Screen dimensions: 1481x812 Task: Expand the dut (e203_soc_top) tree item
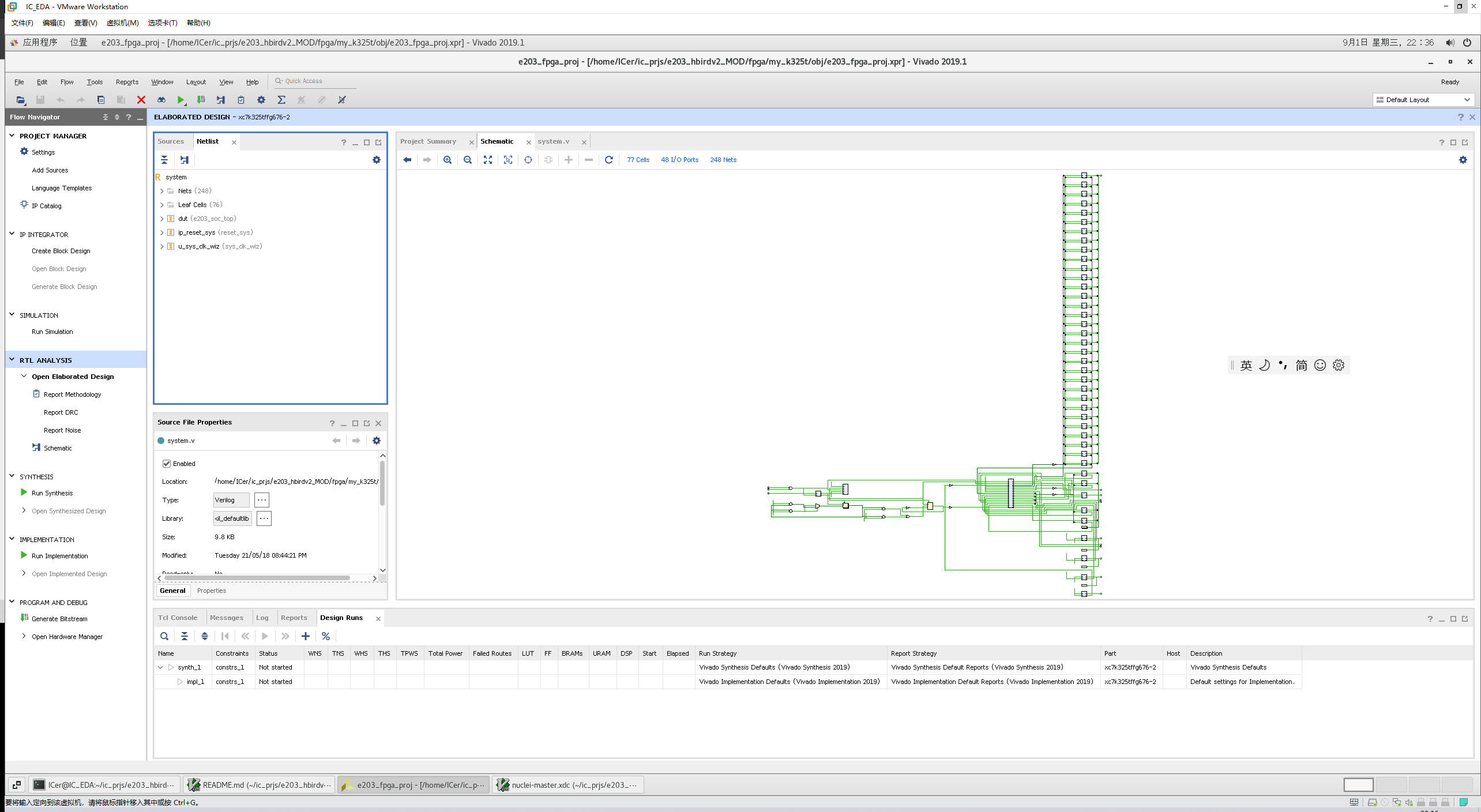point(162,218)
